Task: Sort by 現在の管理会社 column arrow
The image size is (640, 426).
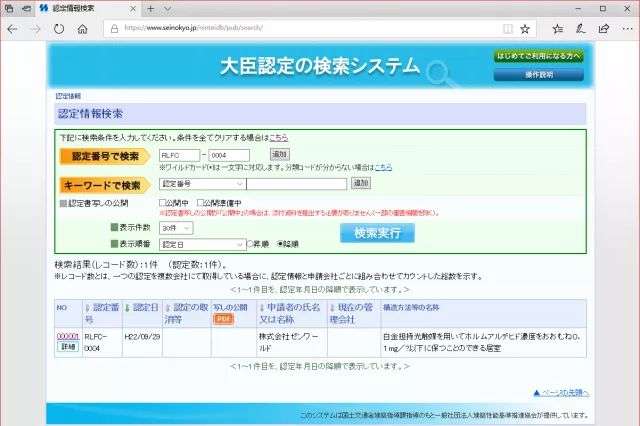Action: [x=332, y=308]
